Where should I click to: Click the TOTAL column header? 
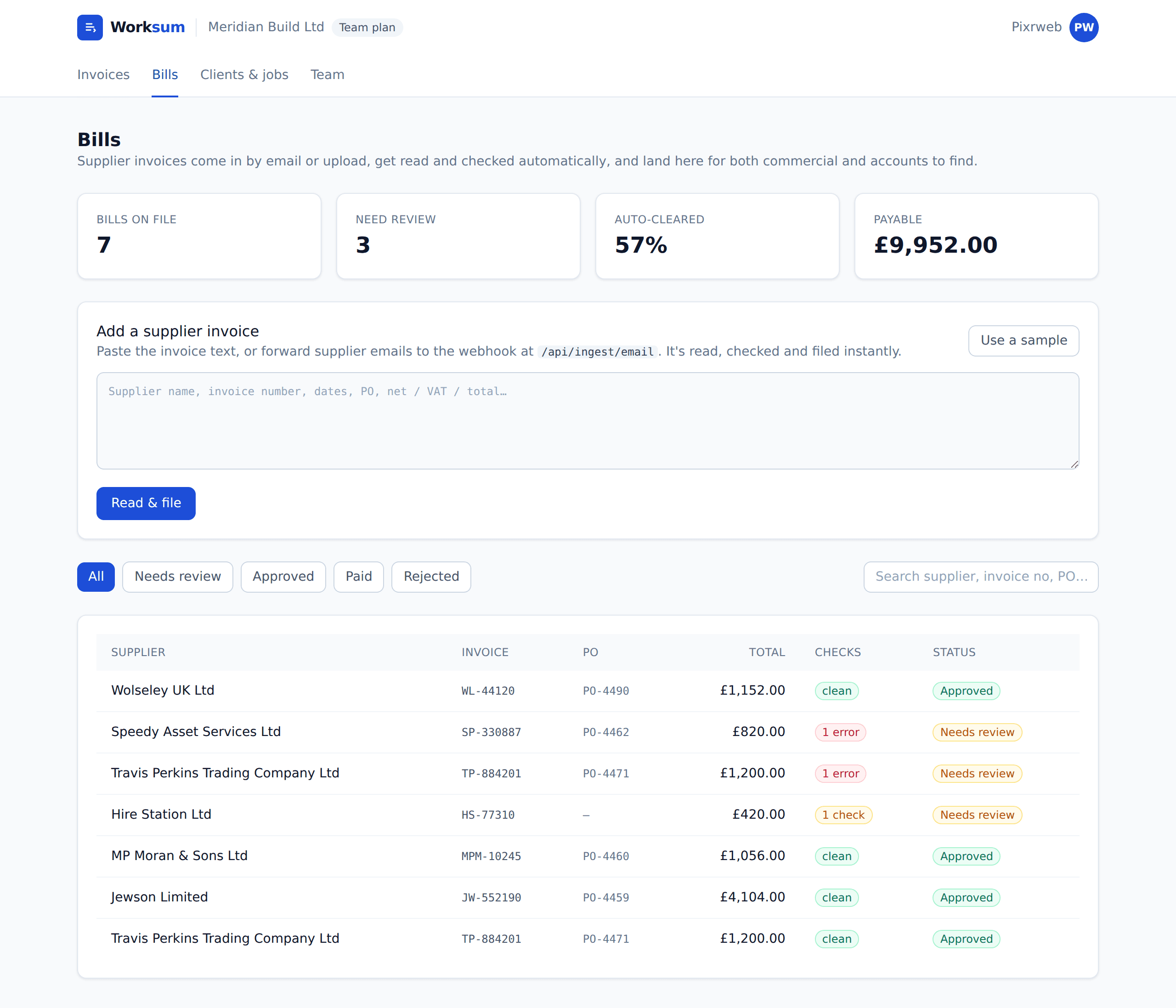click(767, 653)
